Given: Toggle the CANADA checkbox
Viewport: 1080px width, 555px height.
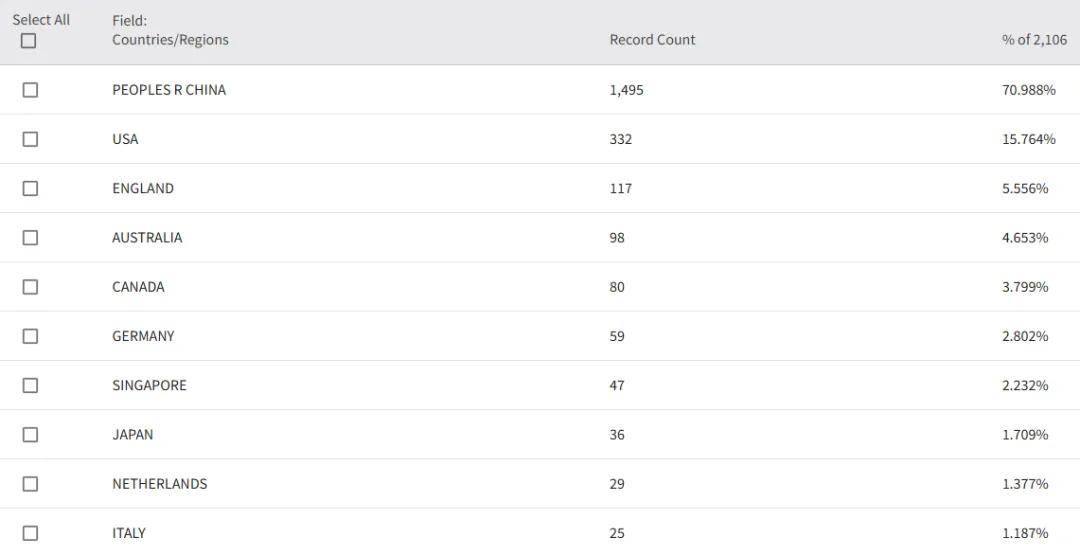Looking at the screenshot, I should tap(30, 287).
